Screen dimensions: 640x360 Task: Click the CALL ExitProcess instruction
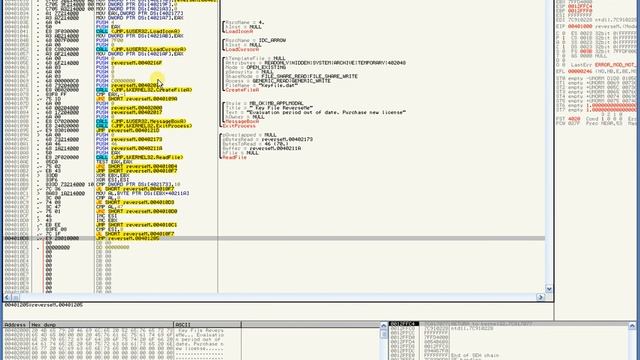(x=144, y=126)
